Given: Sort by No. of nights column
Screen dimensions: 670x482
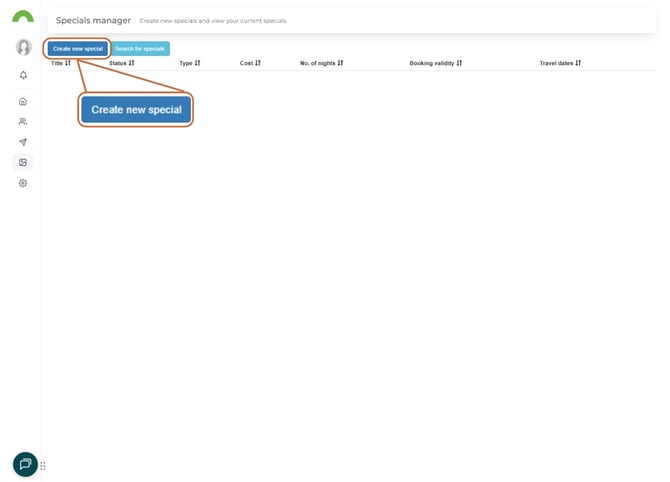Looking at the screenshot, I should [x=321, y=63].
